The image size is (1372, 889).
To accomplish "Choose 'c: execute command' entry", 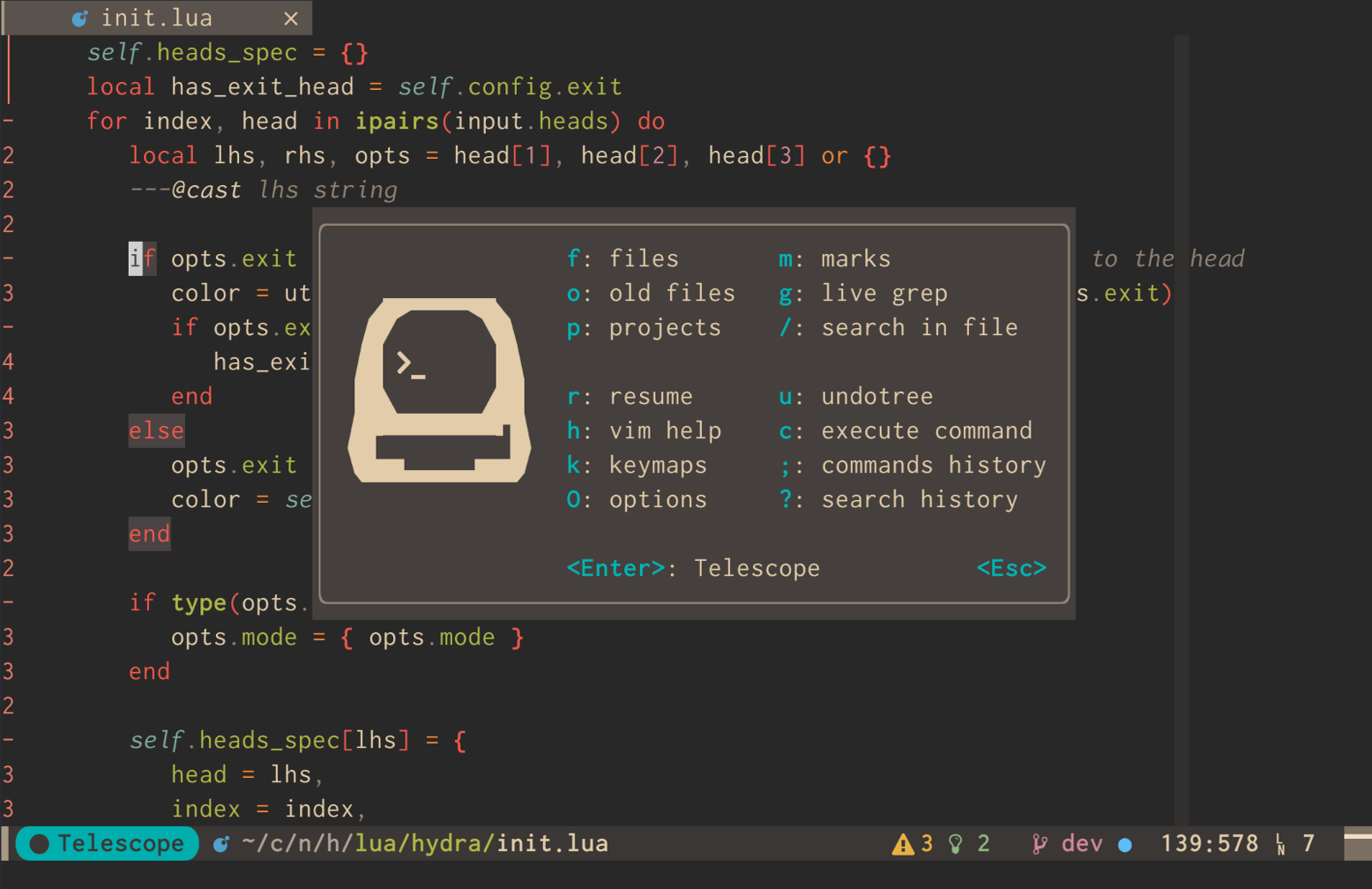I will (906, 430).
